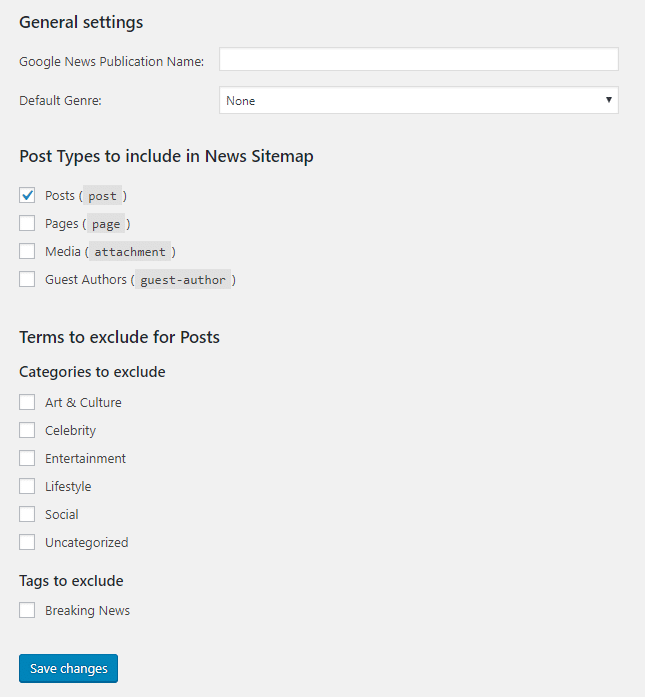Enable the Pages post type checkbox
This screenshot has height=697, width=645.
tap(27, 223)
